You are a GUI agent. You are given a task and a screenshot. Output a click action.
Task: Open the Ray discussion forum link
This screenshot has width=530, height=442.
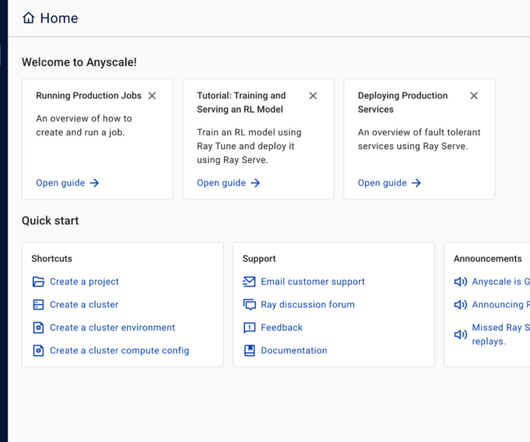[308, 304]
